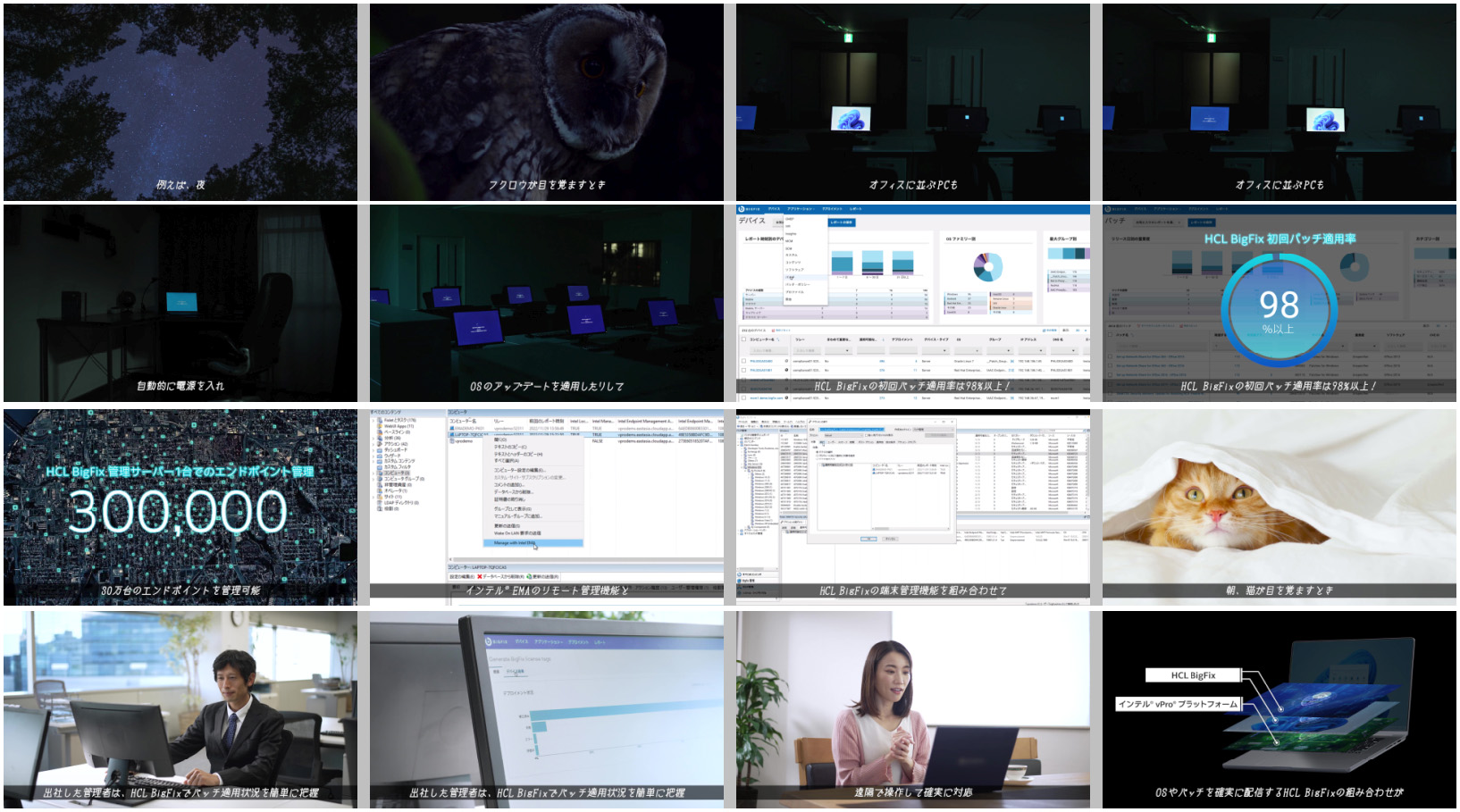Open the orange cat frame captioned 朝、猫が目を覚ますとき

click(1280, 507)
